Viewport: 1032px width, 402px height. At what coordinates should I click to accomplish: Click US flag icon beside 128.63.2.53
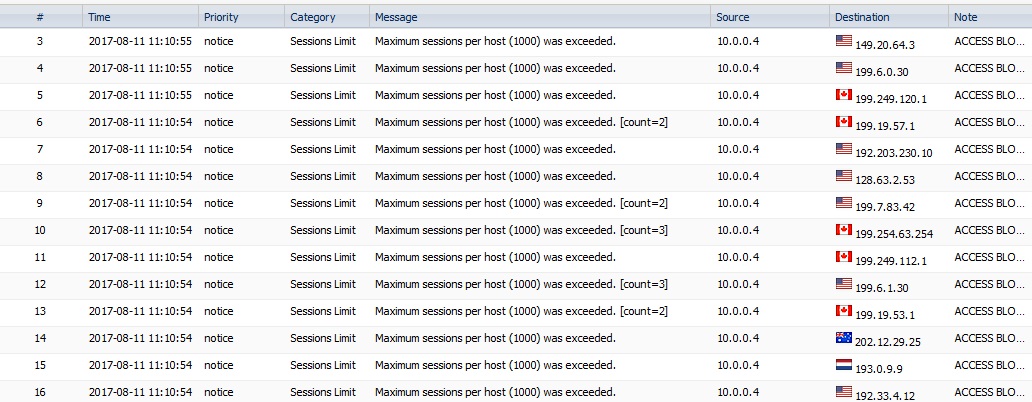click(x=843, y=176)
